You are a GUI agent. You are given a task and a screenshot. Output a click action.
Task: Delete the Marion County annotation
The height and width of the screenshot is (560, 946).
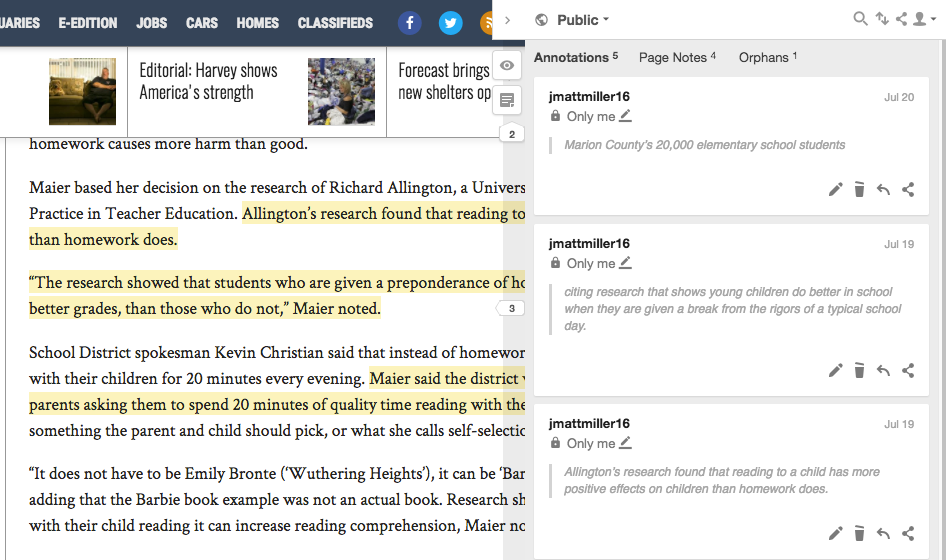pos(859,190)
